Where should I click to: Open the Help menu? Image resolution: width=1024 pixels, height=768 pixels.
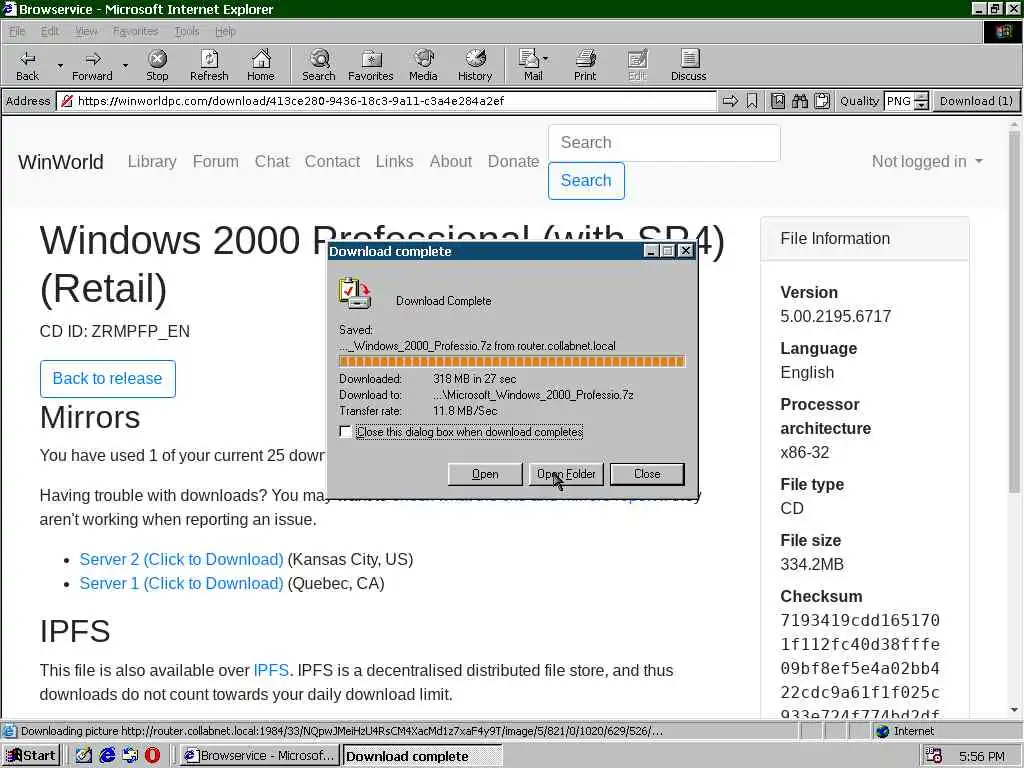(225, 31)
